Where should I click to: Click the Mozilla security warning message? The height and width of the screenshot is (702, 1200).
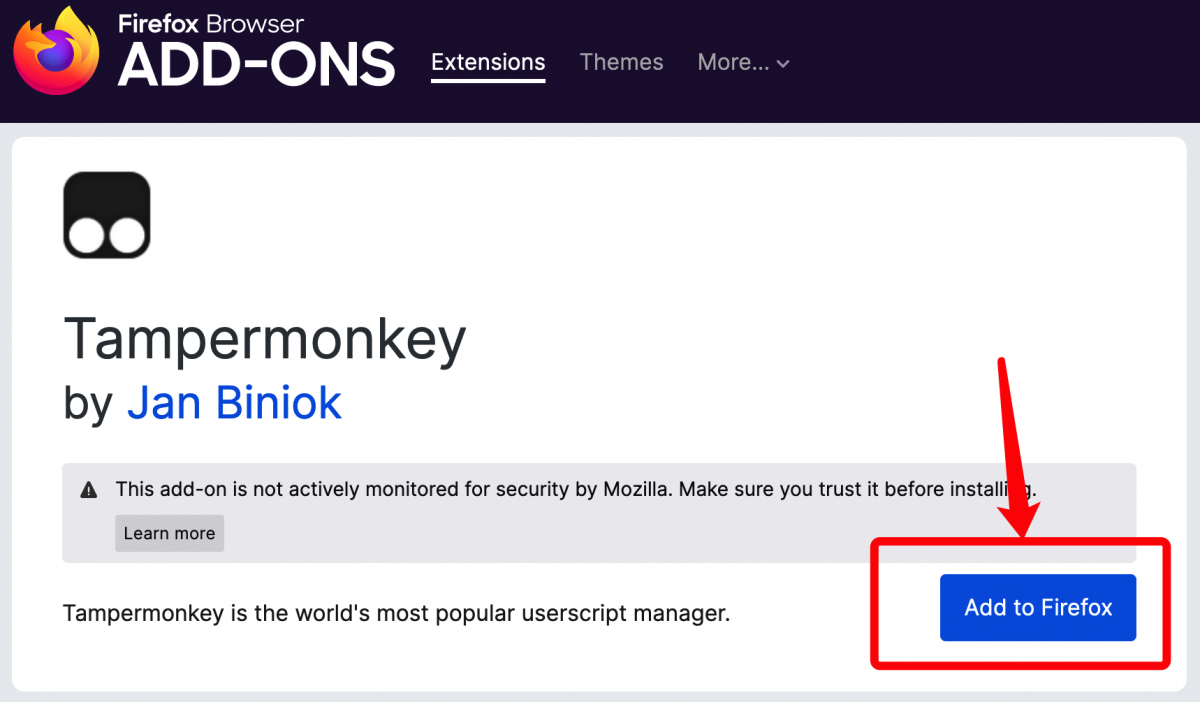click(575, 490)
